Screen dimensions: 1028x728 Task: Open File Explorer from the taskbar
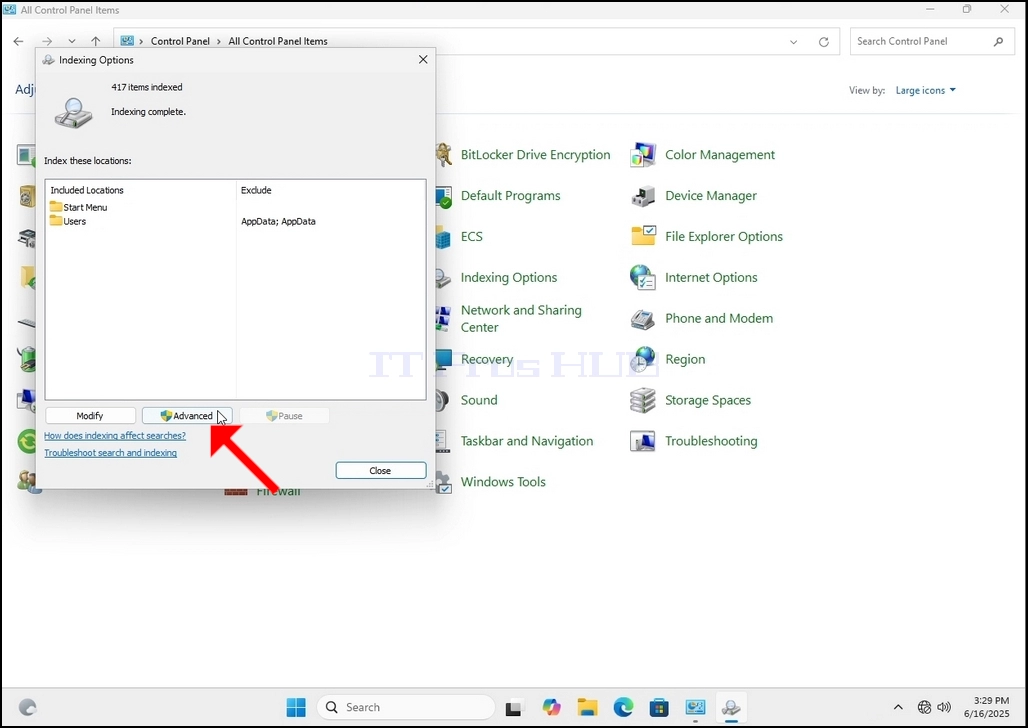587,707
